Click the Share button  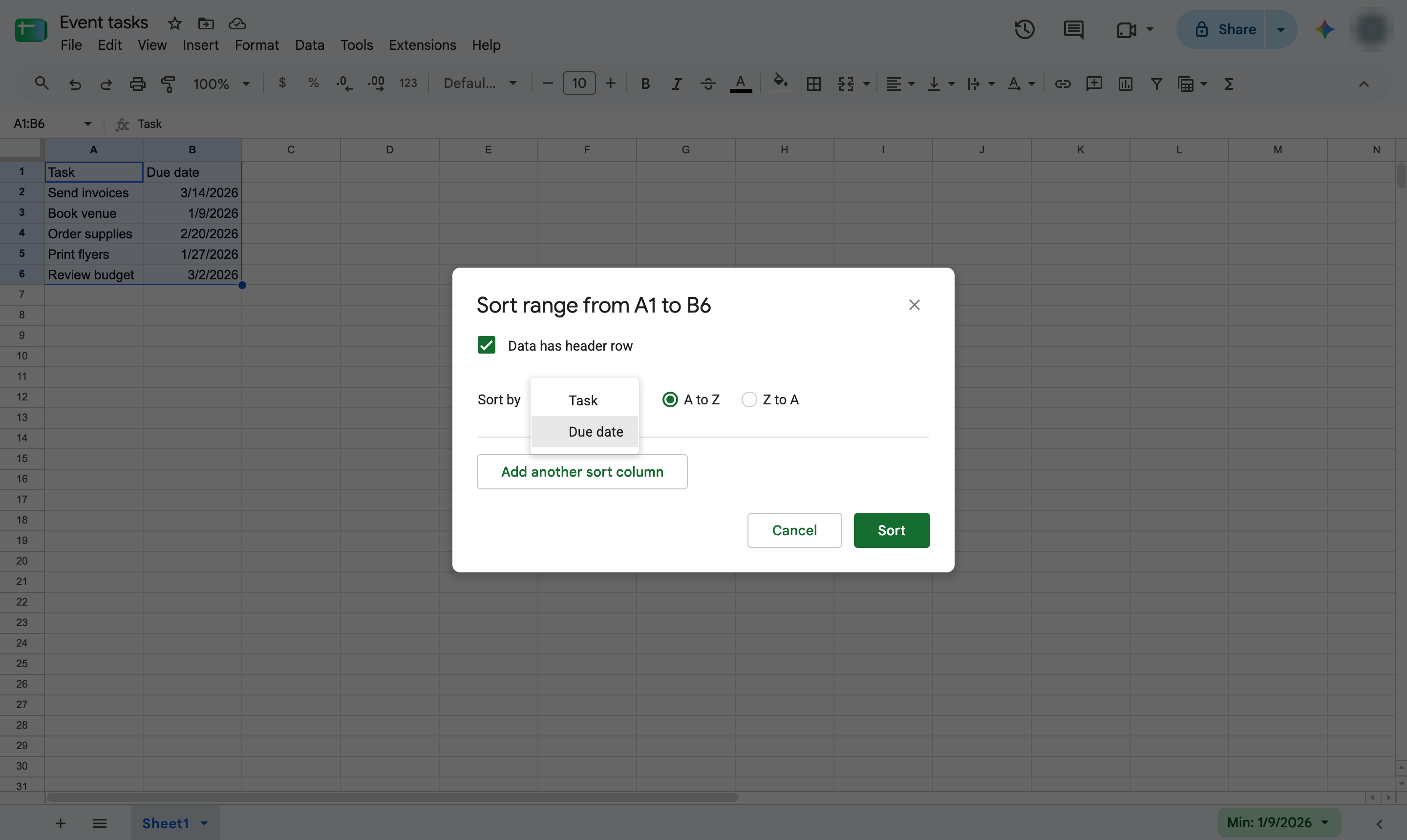1221,29
